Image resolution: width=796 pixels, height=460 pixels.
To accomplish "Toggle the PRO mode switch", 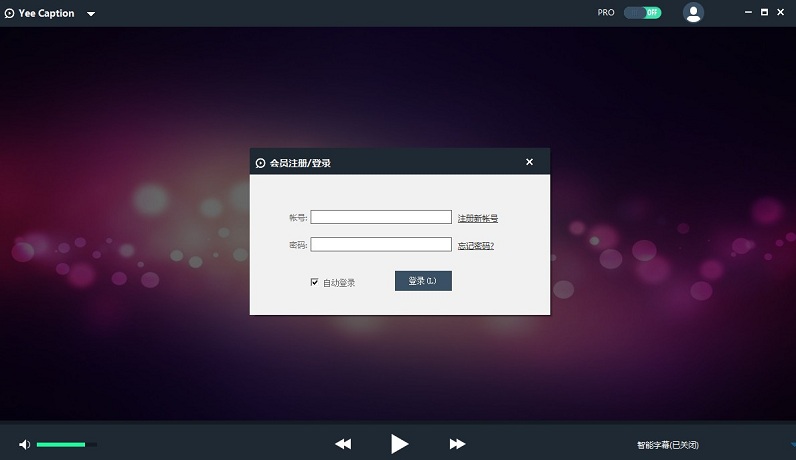I will [643, 13].
